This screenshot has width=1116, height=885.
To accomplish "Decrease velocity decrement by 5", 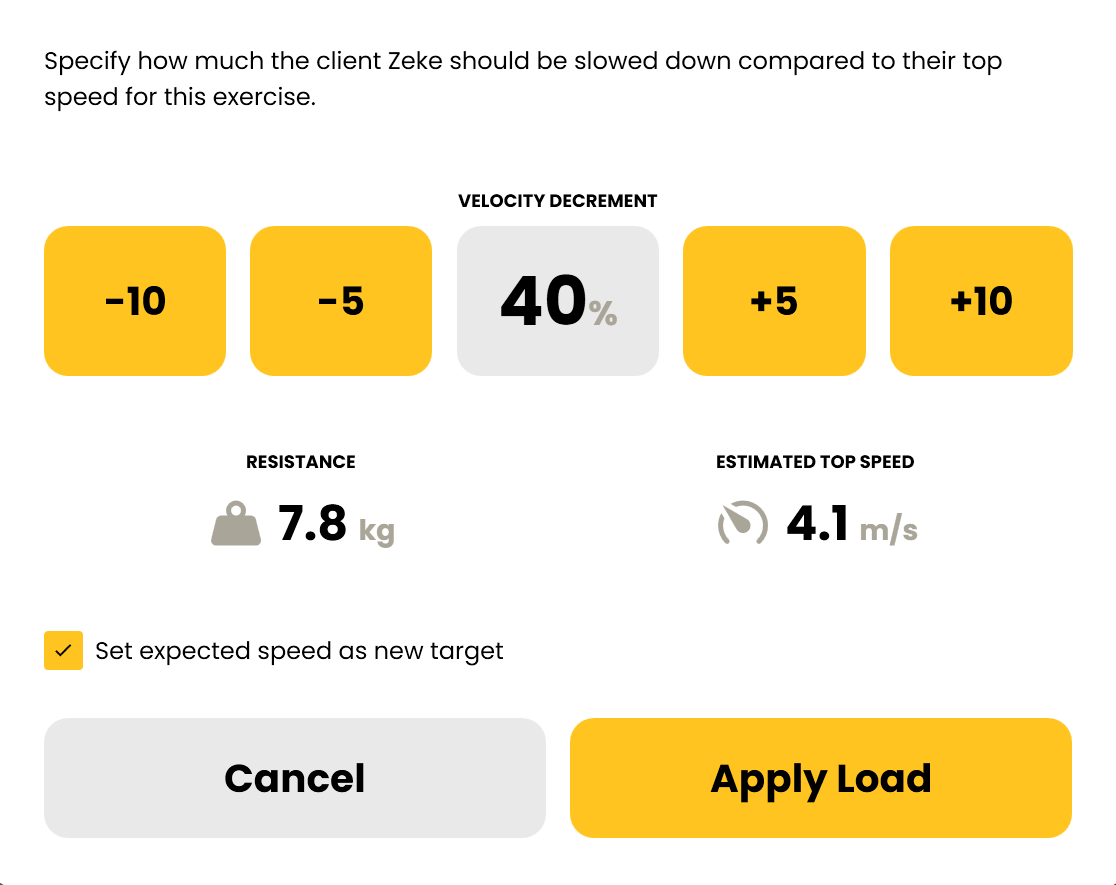I will point(341,300).
